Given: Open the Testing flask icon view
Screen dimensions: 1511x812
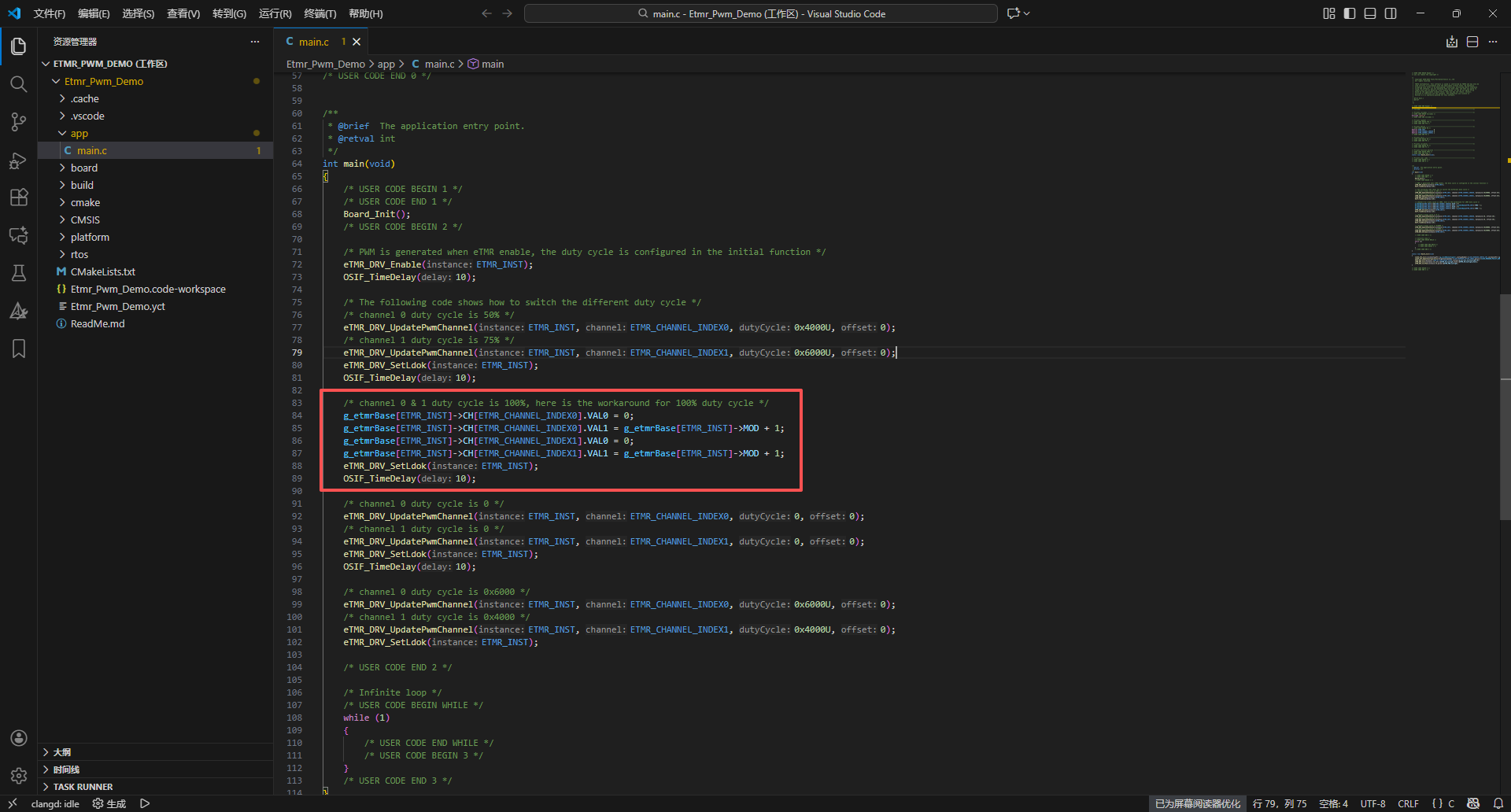Looking at the screenshot, I should pyautogui.click(x=18, y=273).
